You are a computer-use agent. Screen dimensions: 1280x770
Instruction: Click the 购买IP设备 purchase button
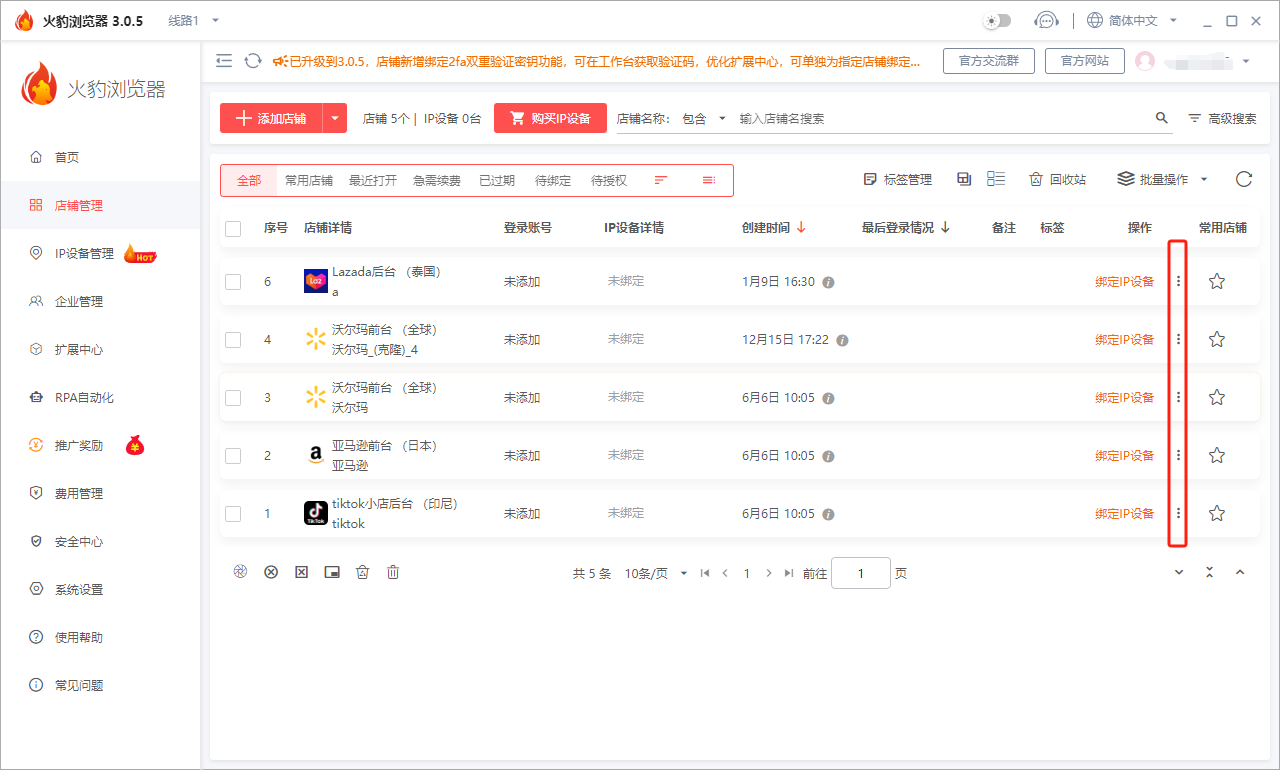[550, 117]
